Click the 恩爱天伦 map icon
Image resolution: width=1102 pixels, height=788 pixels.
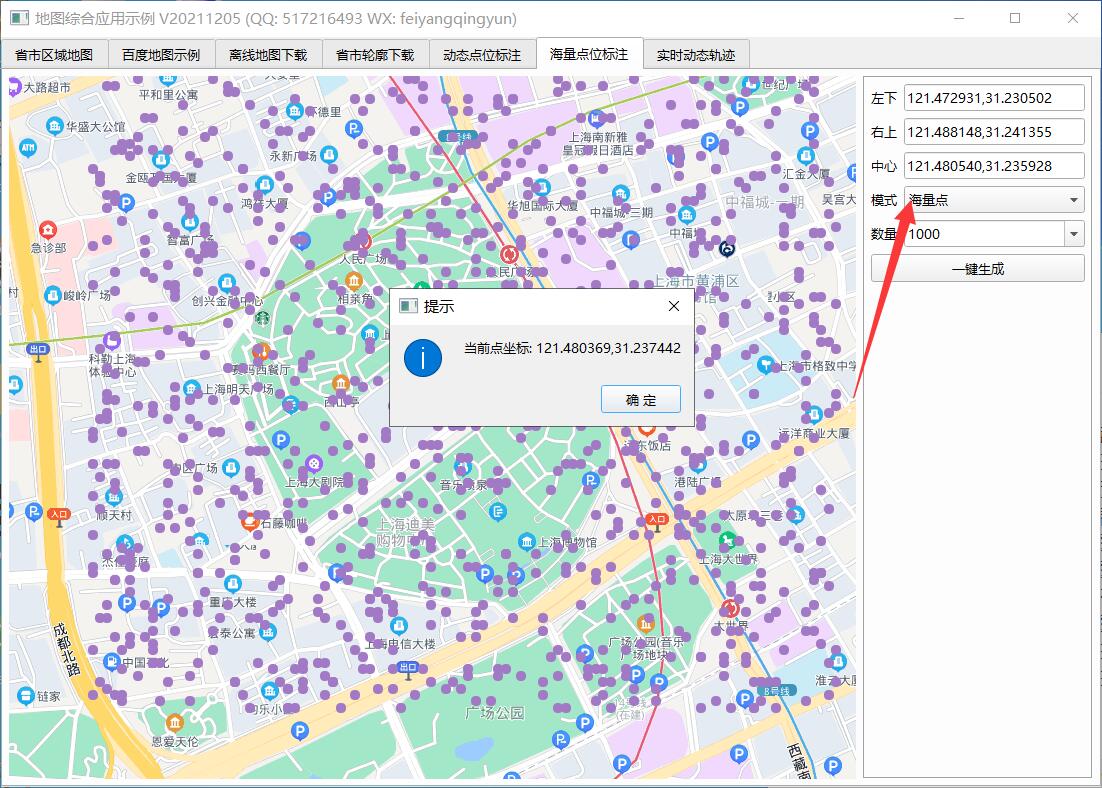tap(175, 723)
